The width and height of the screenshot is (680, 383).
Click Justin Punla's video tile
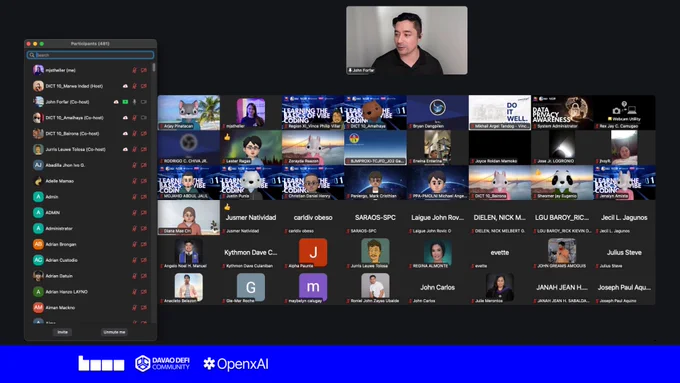pos(251,183)
